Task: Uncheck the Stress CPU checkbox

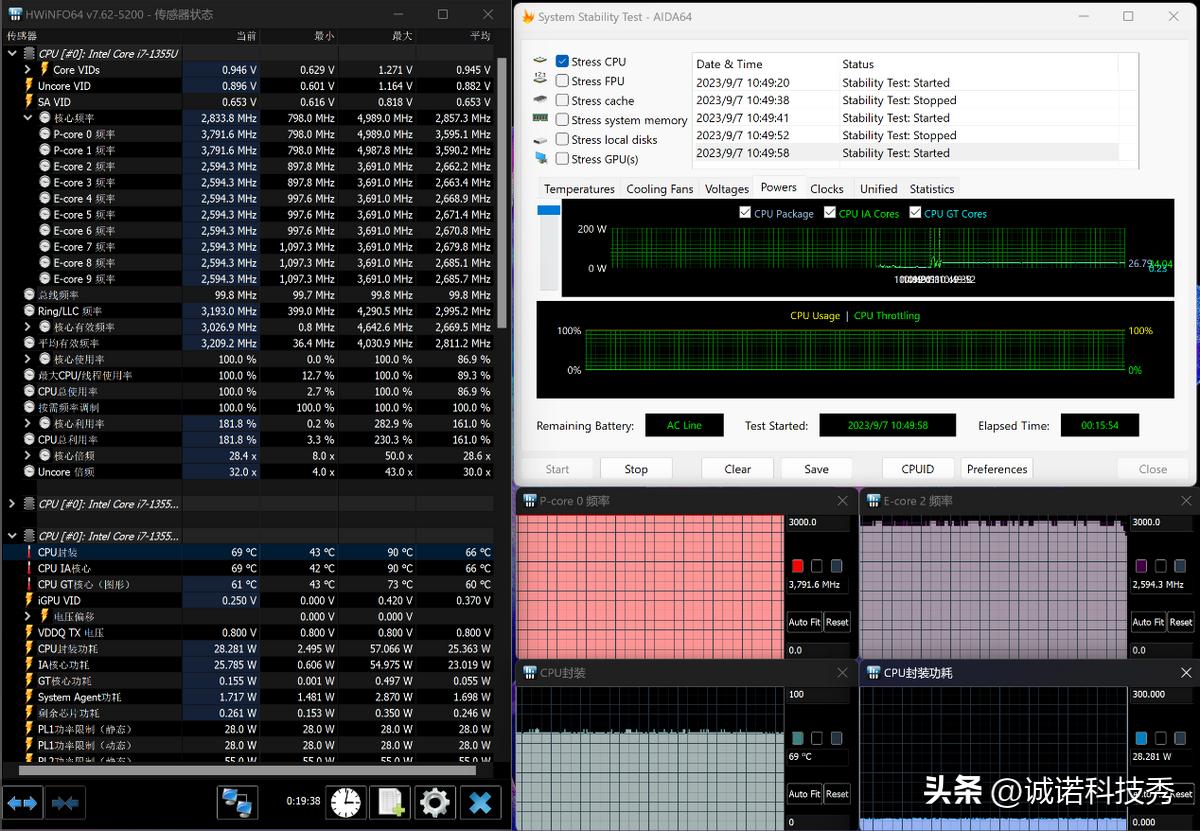Action: [x=562, y=62]
